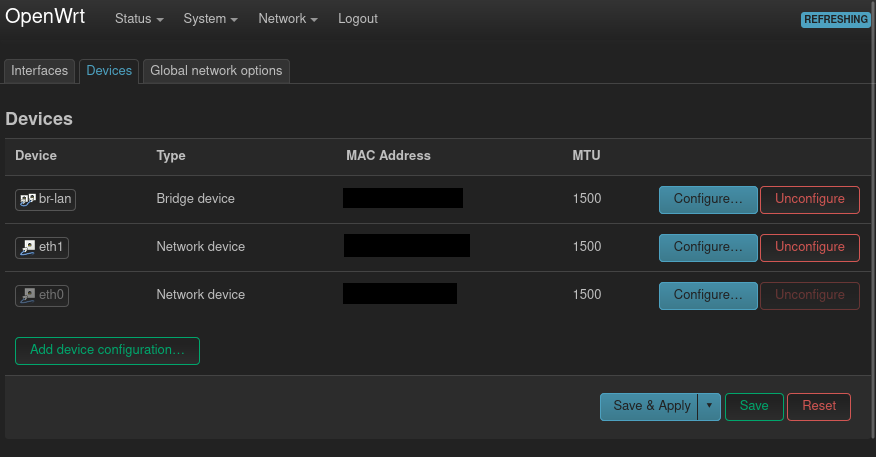Click the Device column header

tap(36, 155)
